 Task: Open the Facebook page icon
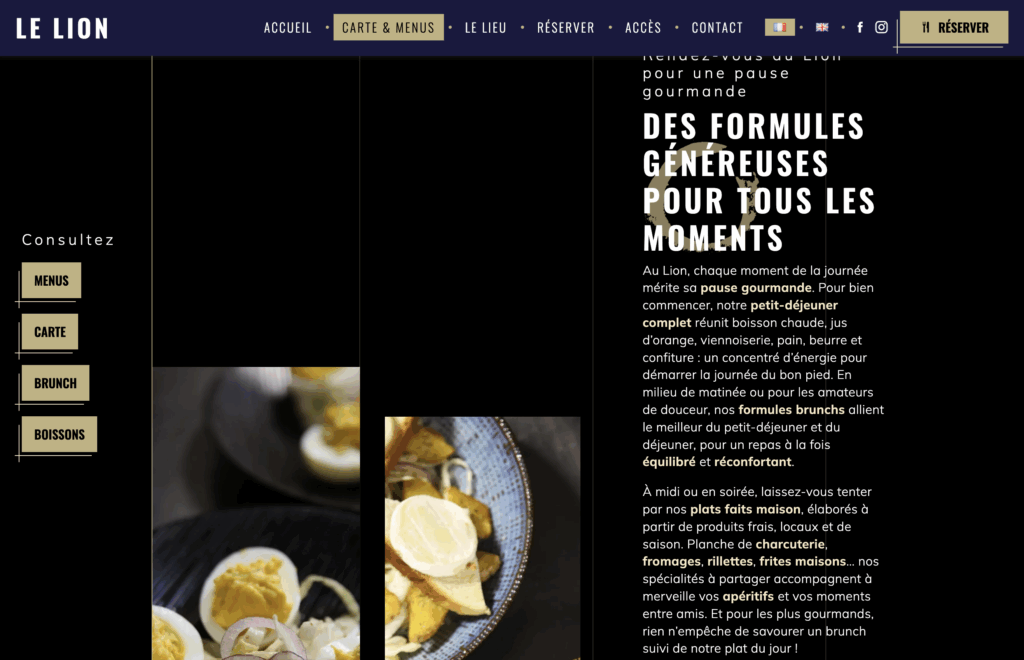860,27
